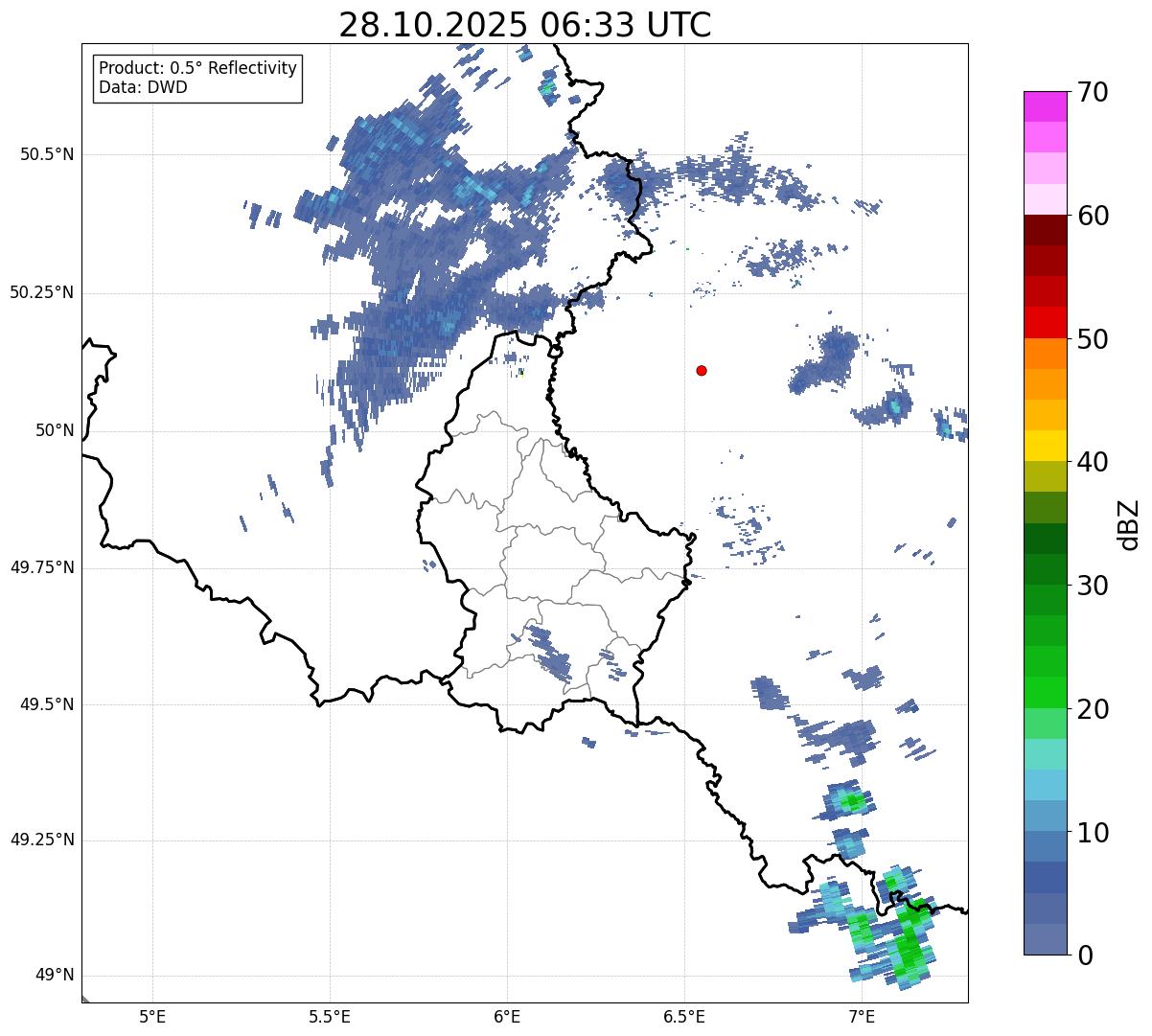Image resolution: width=1152 pixels, height=1036 pixels.
Task: Click the colorbar tick label 0
Action: point(1084,955)
